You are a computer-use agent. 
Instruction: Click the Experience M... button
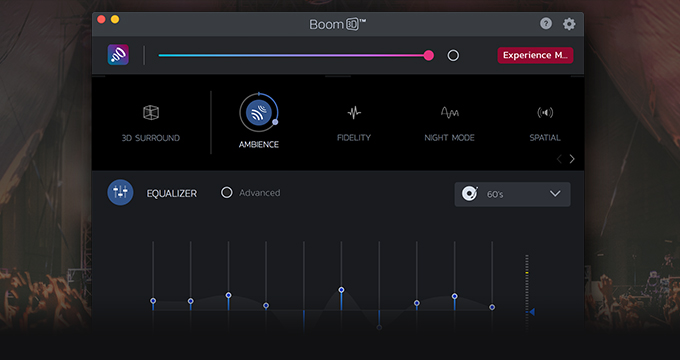click(x=535, y=56)
